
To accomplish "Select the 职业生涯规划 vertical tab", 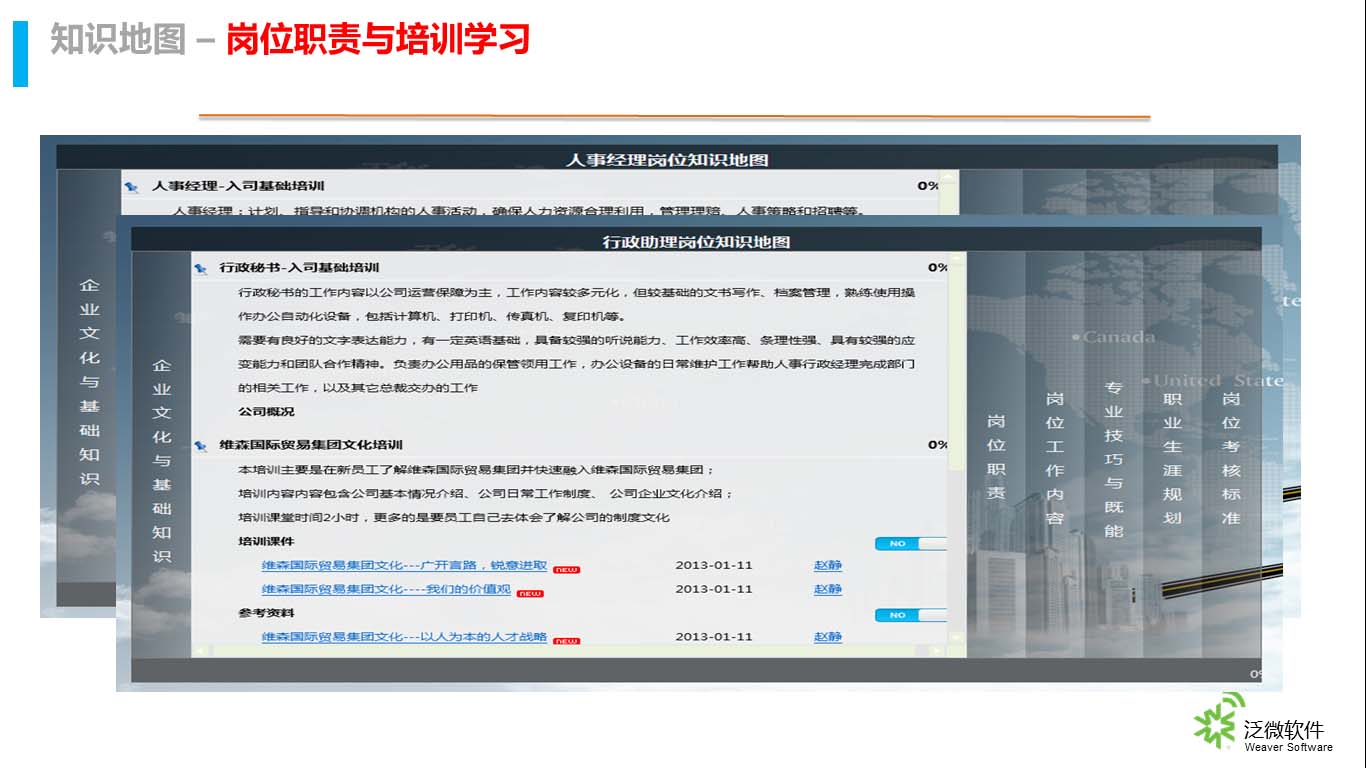I will pyautogui.click(x=1172, y=458).
